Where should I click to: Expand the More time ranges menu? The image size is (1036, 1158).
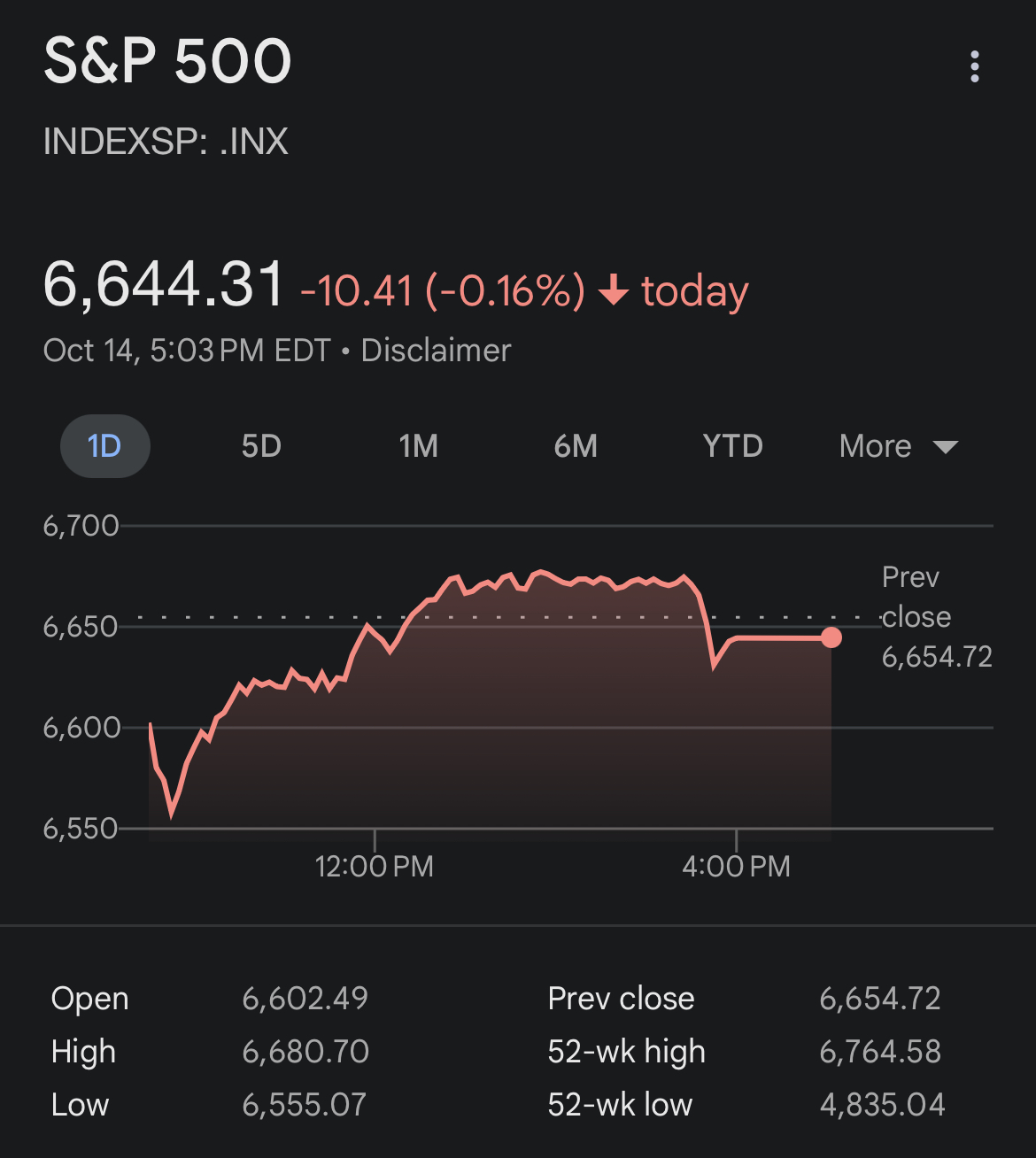tap(899, 446)
